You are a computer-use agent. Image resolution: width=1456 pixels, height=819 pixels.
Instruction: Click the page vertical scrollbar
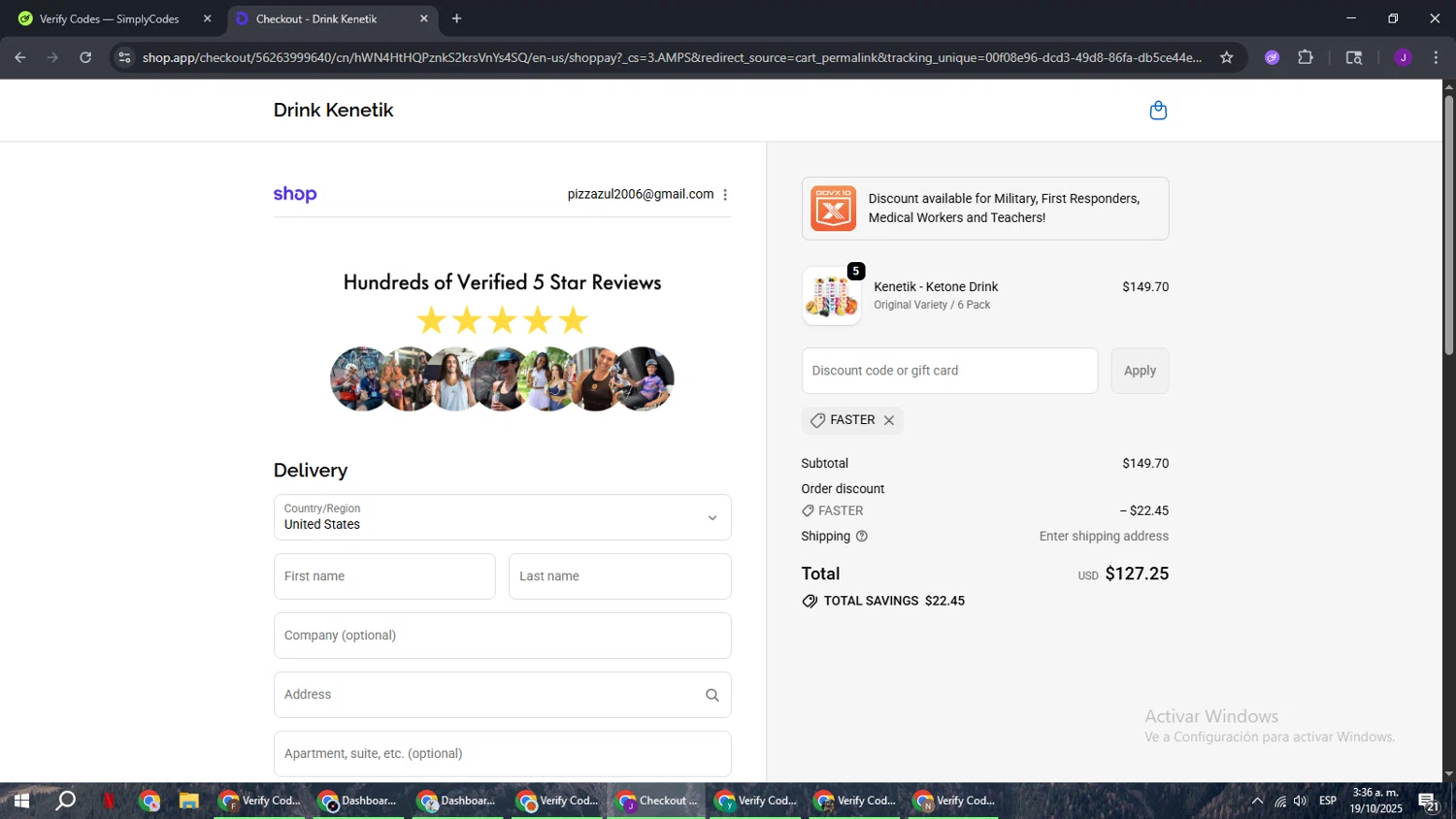pos(1448,223)
